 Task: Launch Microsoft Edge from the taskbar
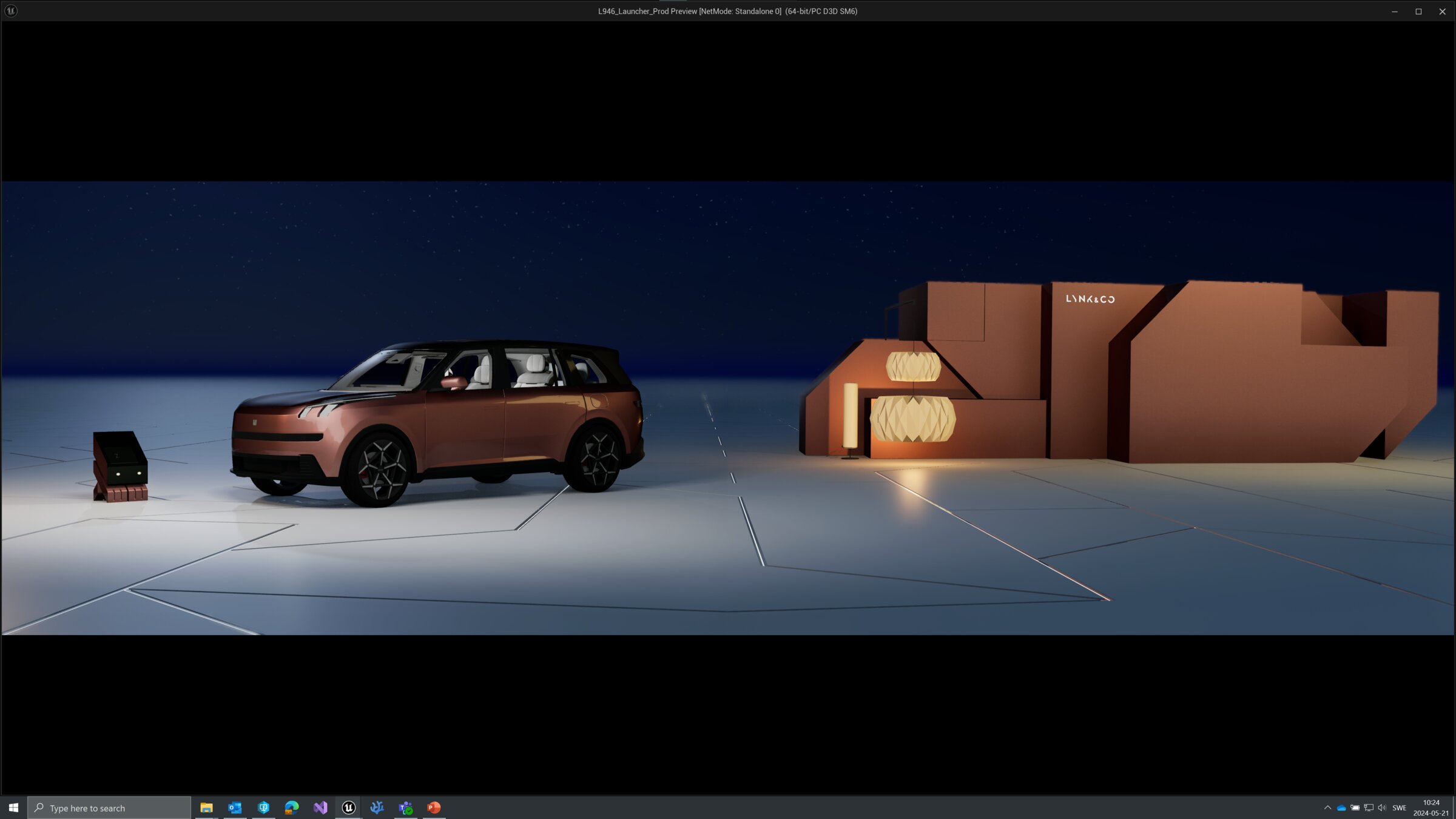pos(292,807)
